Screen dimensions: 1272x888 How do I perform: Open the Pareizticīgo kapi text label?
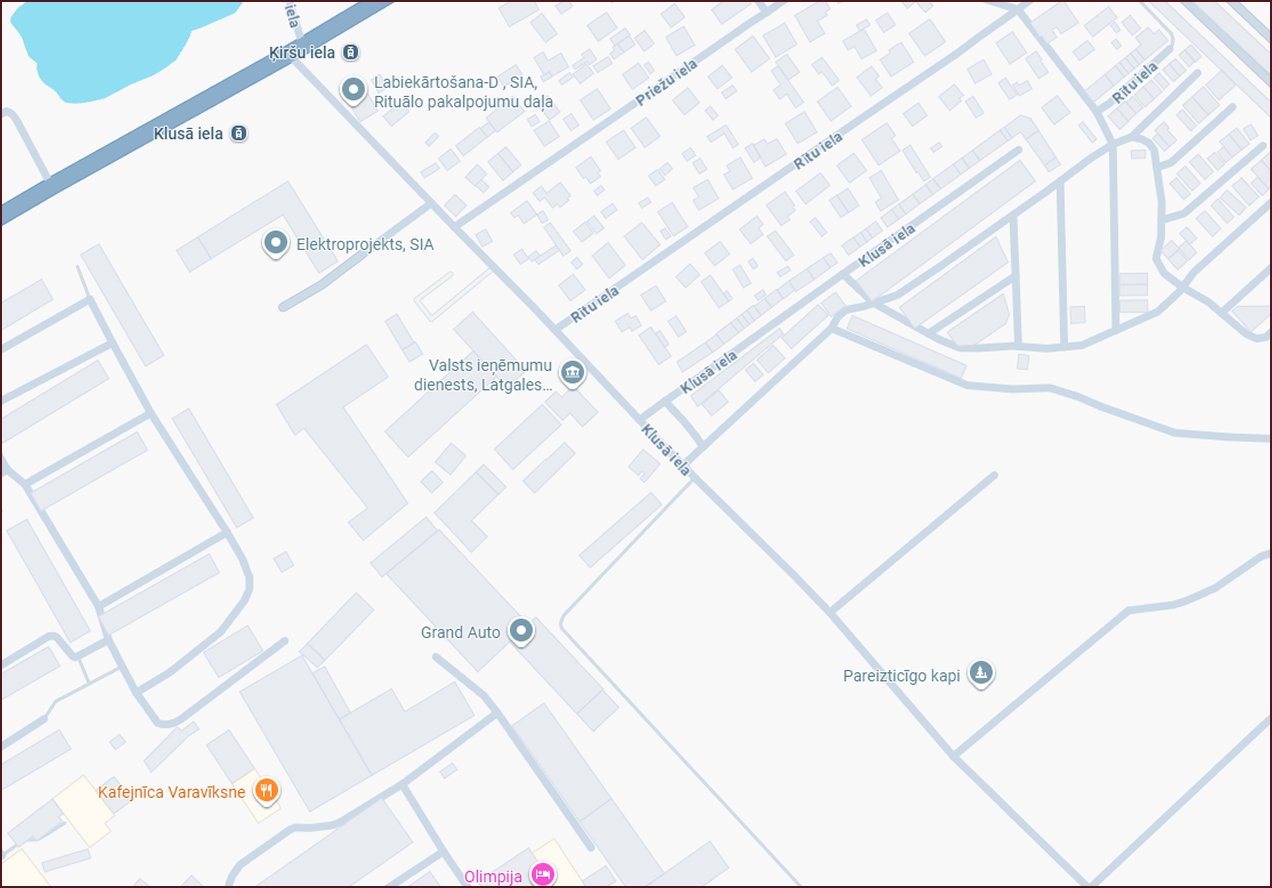[901, 675]
